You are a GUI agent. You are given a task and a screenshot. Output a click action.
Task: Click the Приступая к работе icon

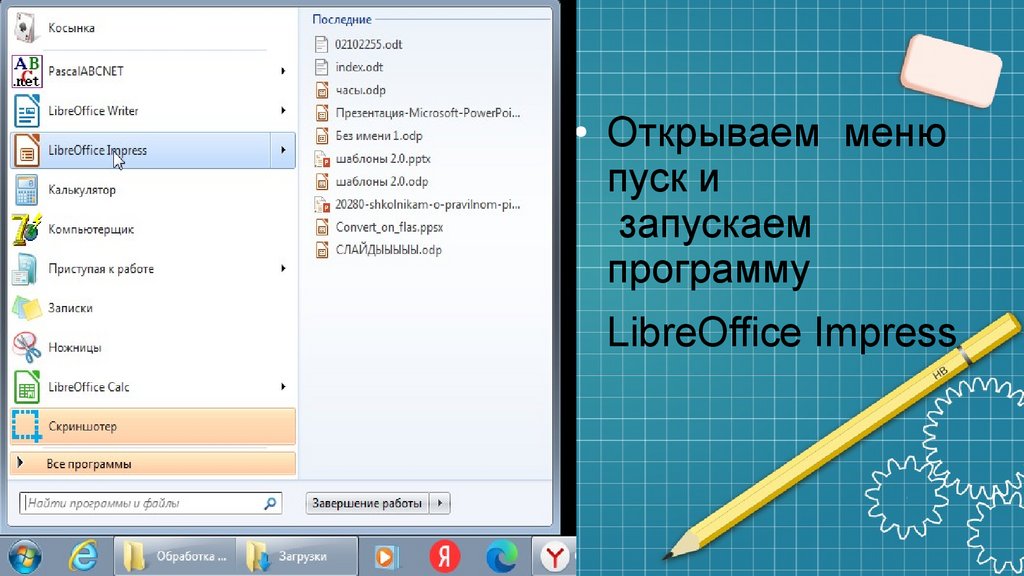(x=27, y=268)
